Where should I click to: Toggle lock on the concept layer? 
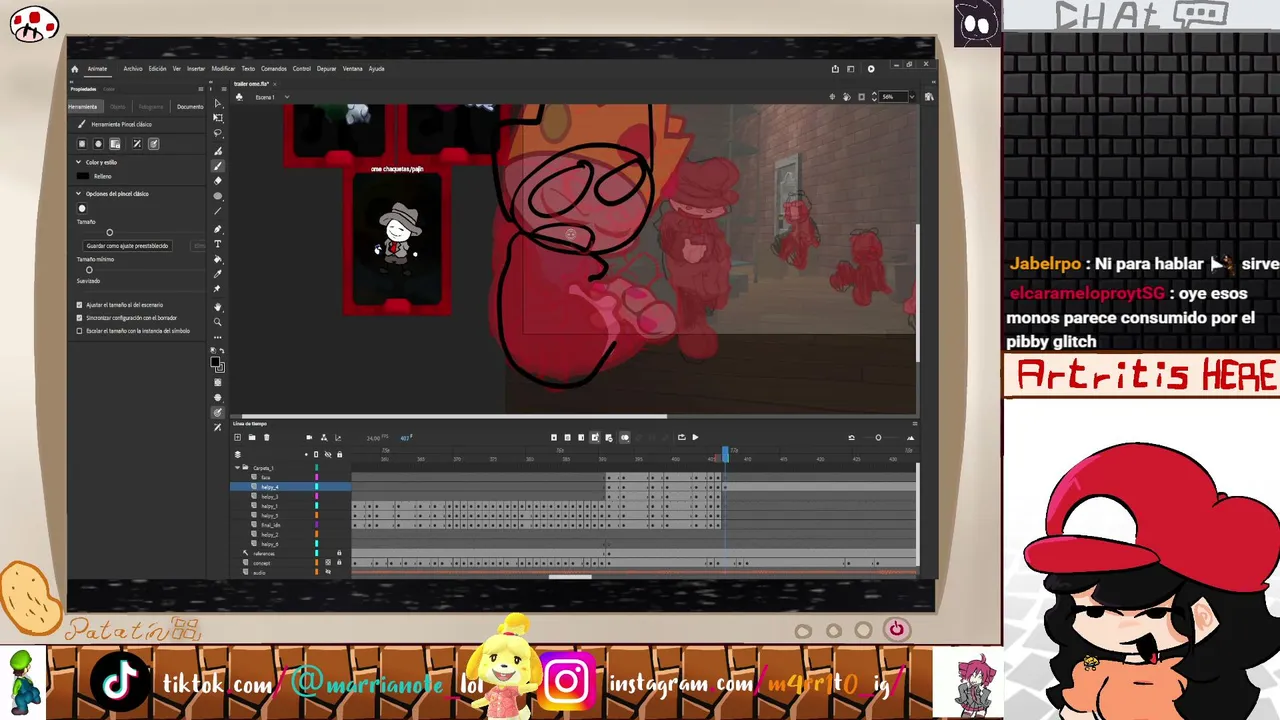coord(339,563)
